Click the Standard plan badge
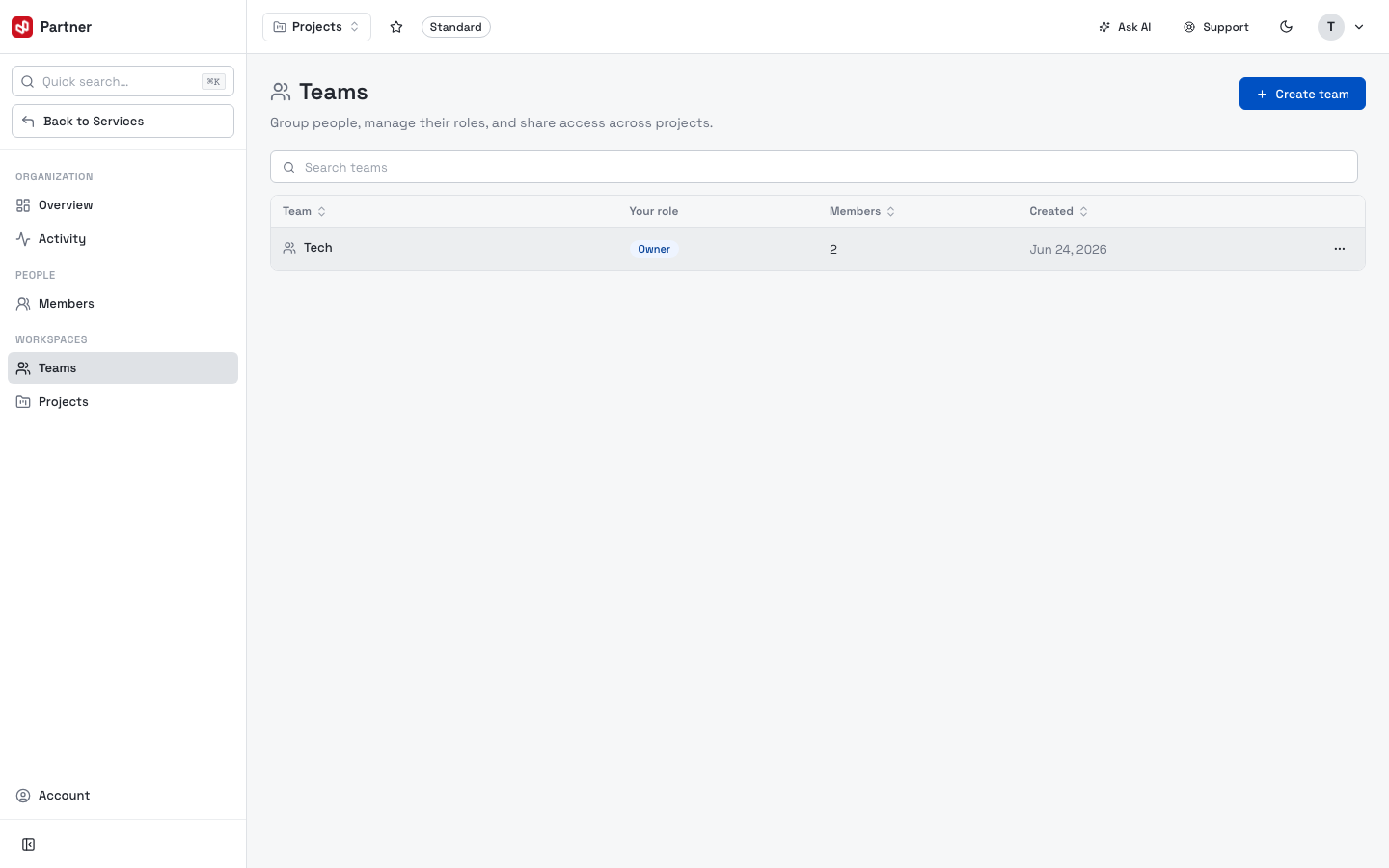Viewport: 1389px width, 868px height. click(x=455, y=27)
